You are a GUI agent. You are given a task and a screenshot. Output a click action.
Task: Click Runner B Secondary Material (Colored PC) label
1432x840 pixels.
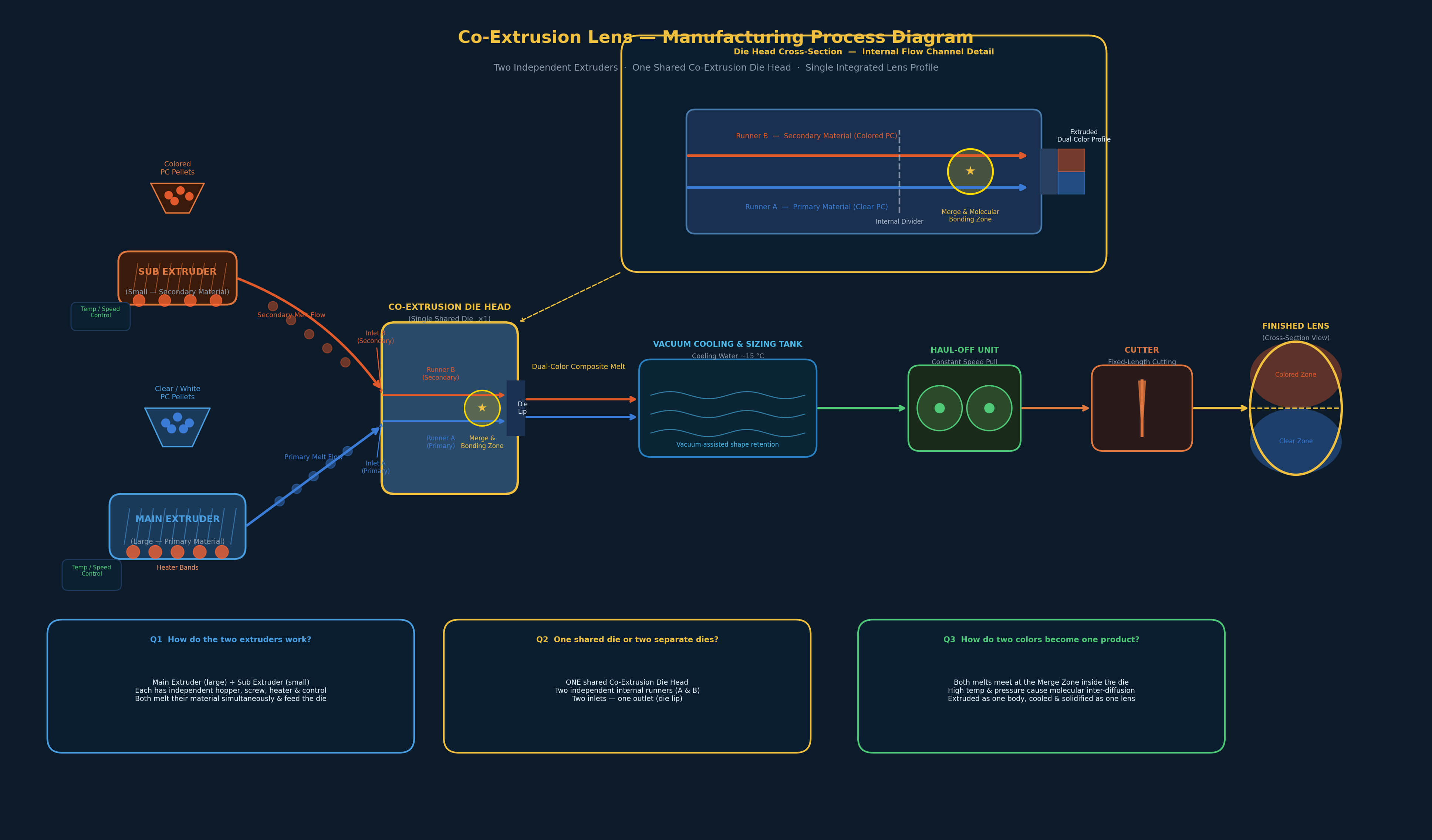click(x=816, y=136)
